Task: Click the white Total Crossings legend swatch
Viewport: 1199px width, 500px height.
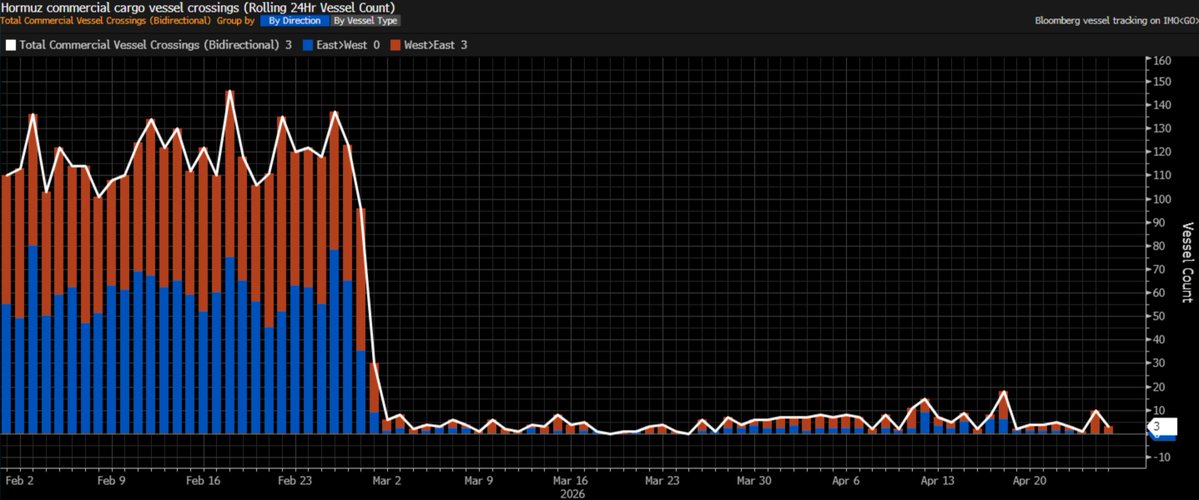Action: click(11, 45)
